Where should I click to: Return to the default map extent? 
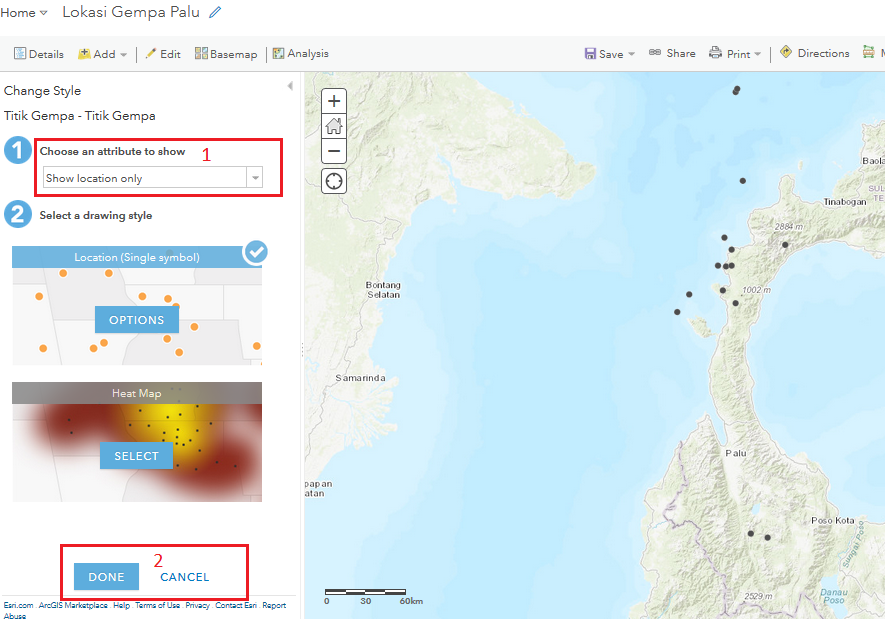(334, 126)
